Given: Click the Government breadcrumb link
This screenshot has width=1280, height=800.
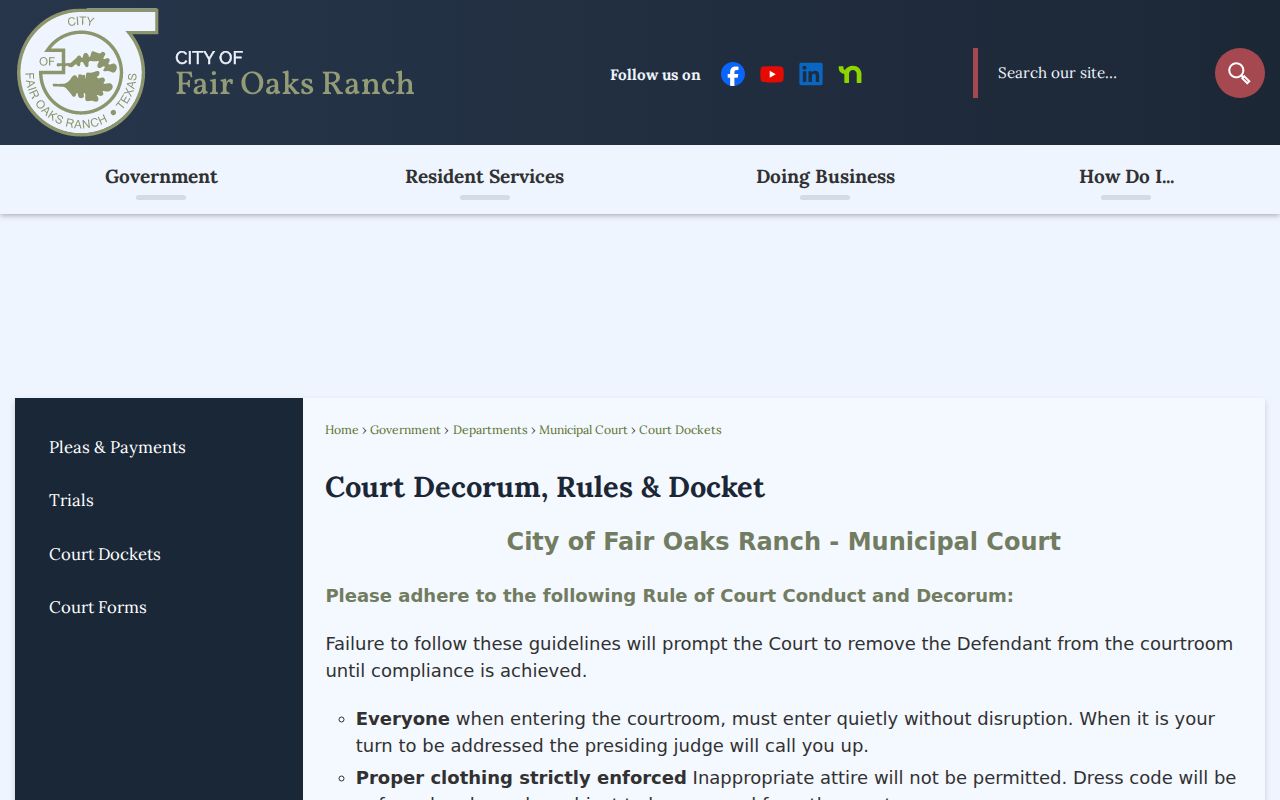Looking at the screenshot, I should 405,430.
